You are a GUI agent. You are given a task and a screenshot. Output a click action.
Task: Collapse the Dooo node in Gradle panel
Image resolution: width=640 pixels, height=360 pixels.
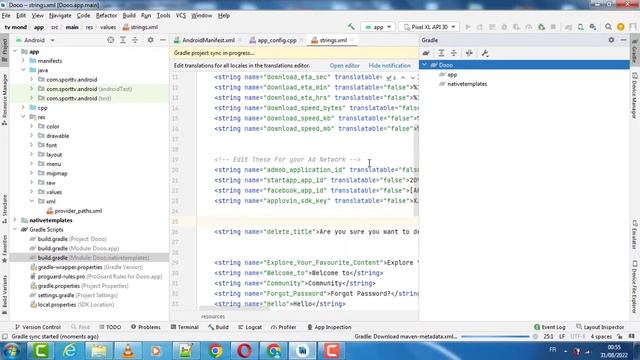click(424, 64)
